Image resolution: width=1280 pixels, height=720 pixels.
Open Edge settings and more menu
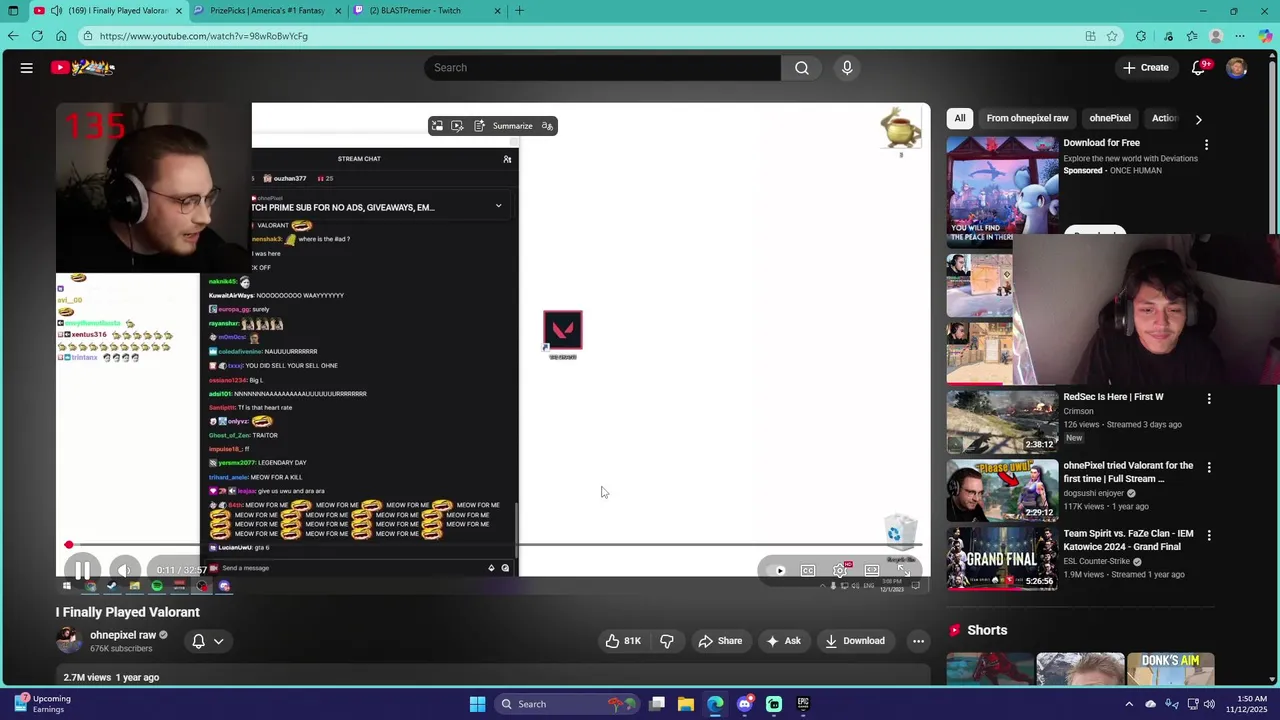click(1240, 36)
